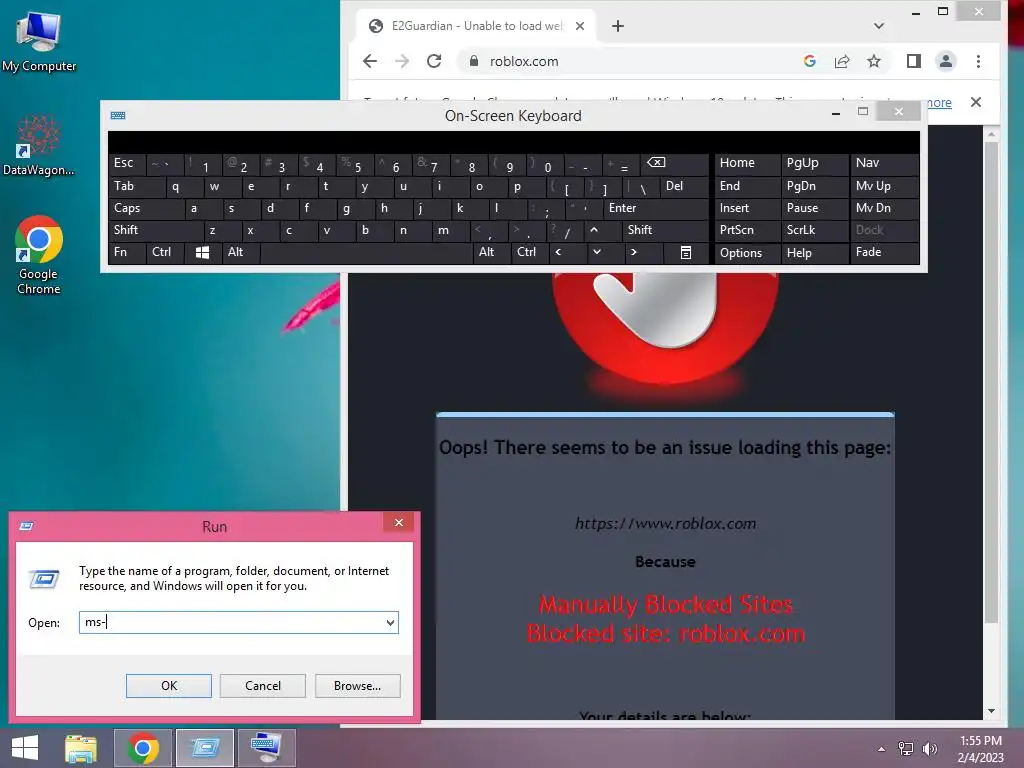The height and width of the screenshot is (768, 1024).
Task: Toggle right Shift key on keyboard
Action: 665,230
